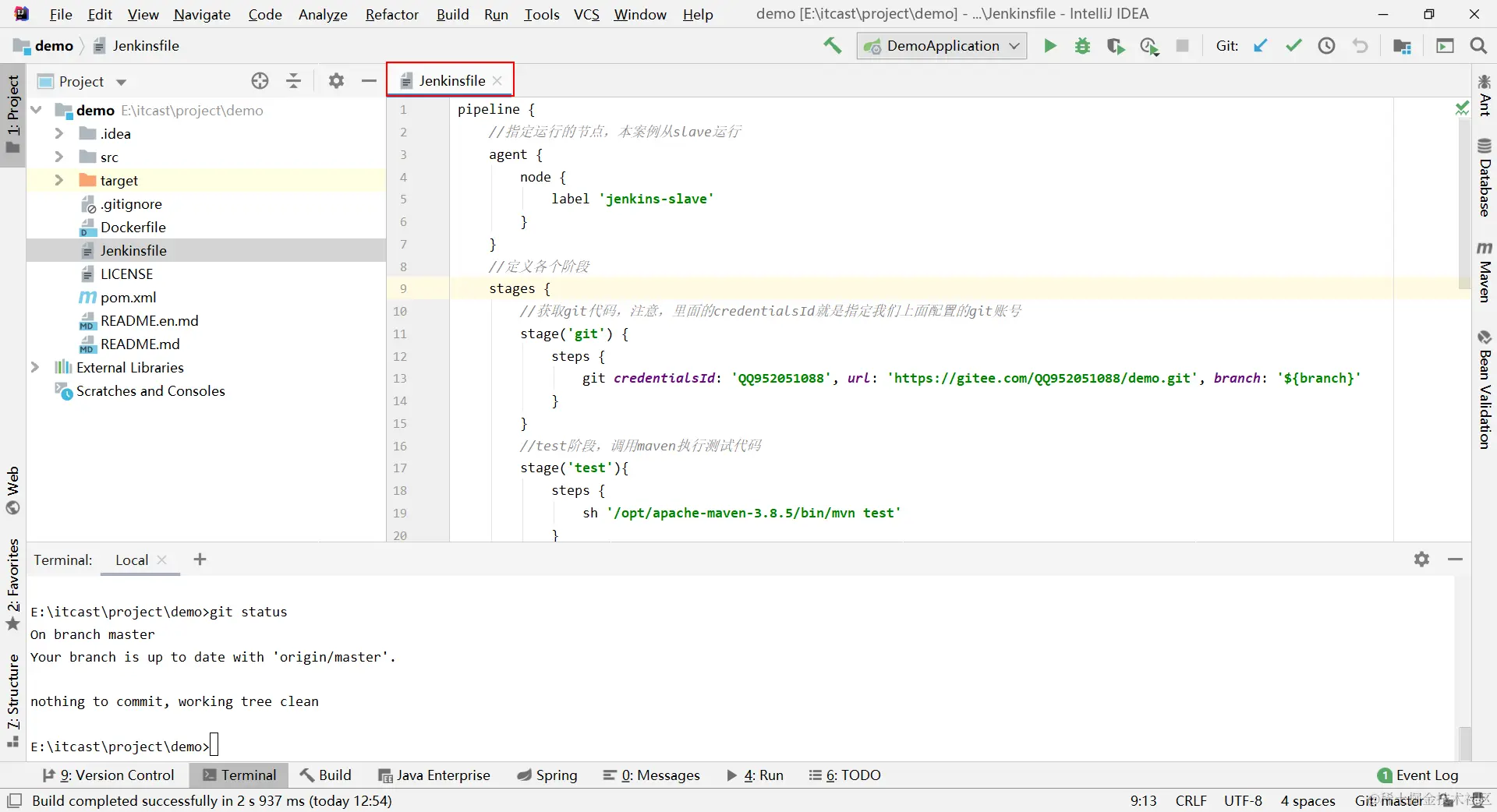Open Project Structure icon in toolbar
1497x812 pixels.
1402,46
